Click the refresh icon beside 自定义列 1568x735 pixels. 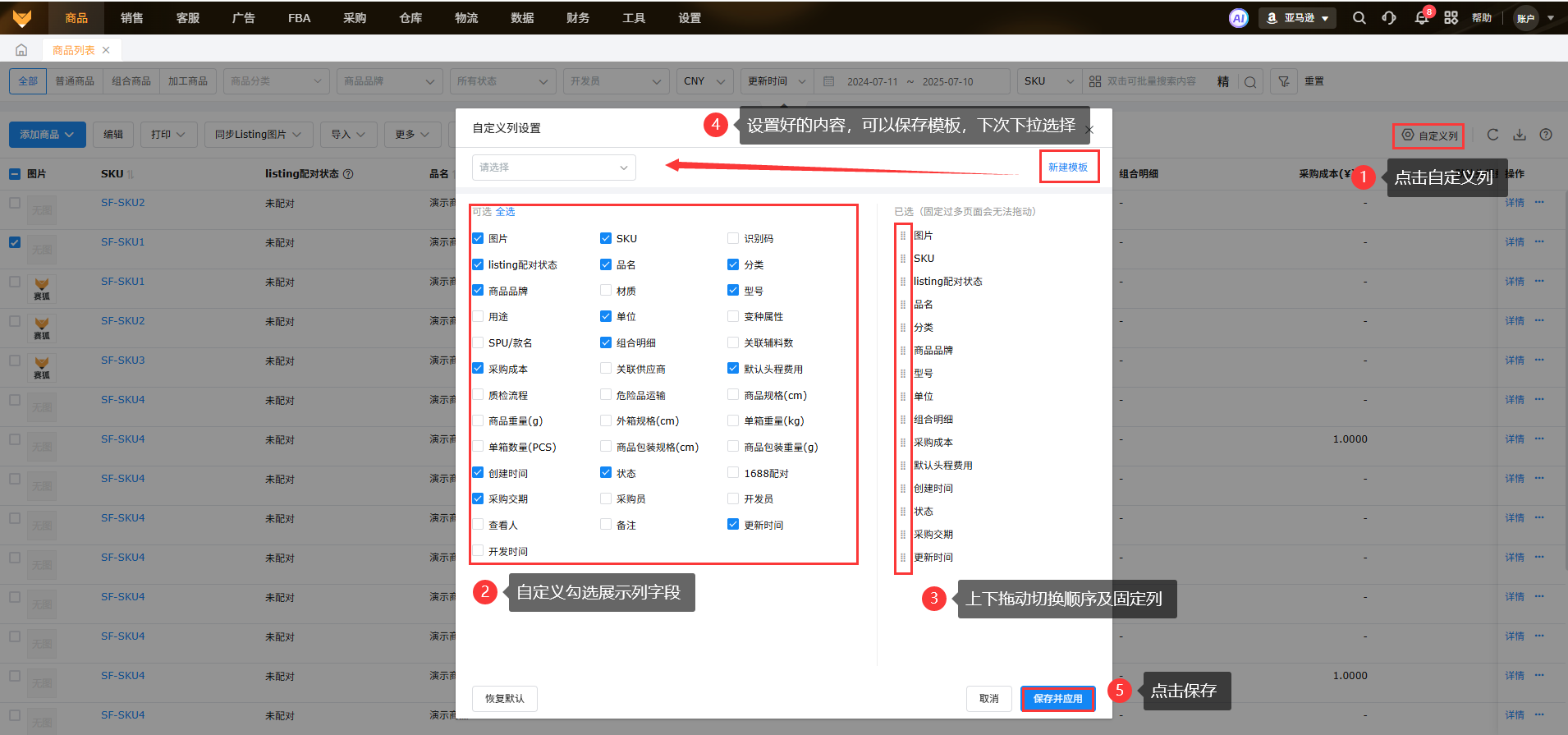(1493, 135)
